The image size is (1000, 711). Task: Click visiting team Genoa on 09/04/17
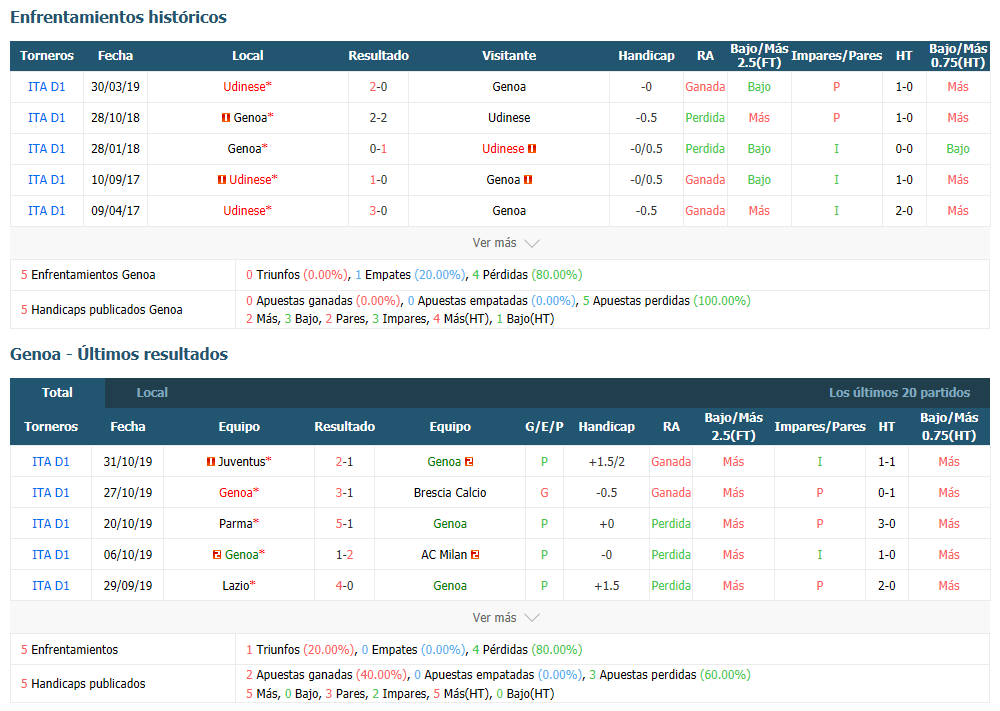coord(509,210)
